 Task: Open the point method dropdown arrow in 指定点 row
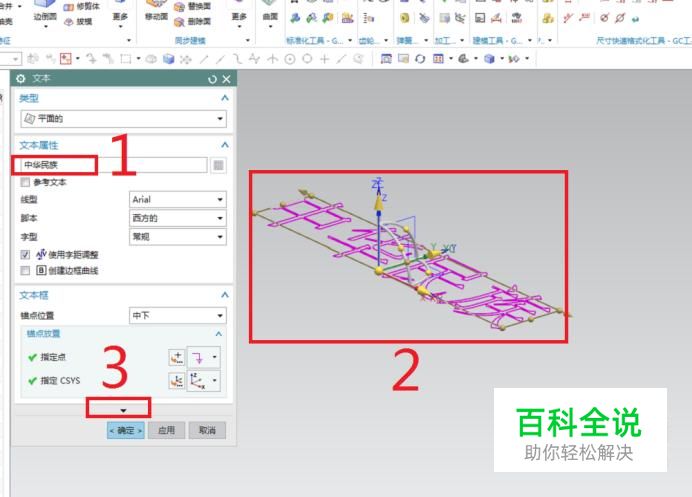click(214, 357)
